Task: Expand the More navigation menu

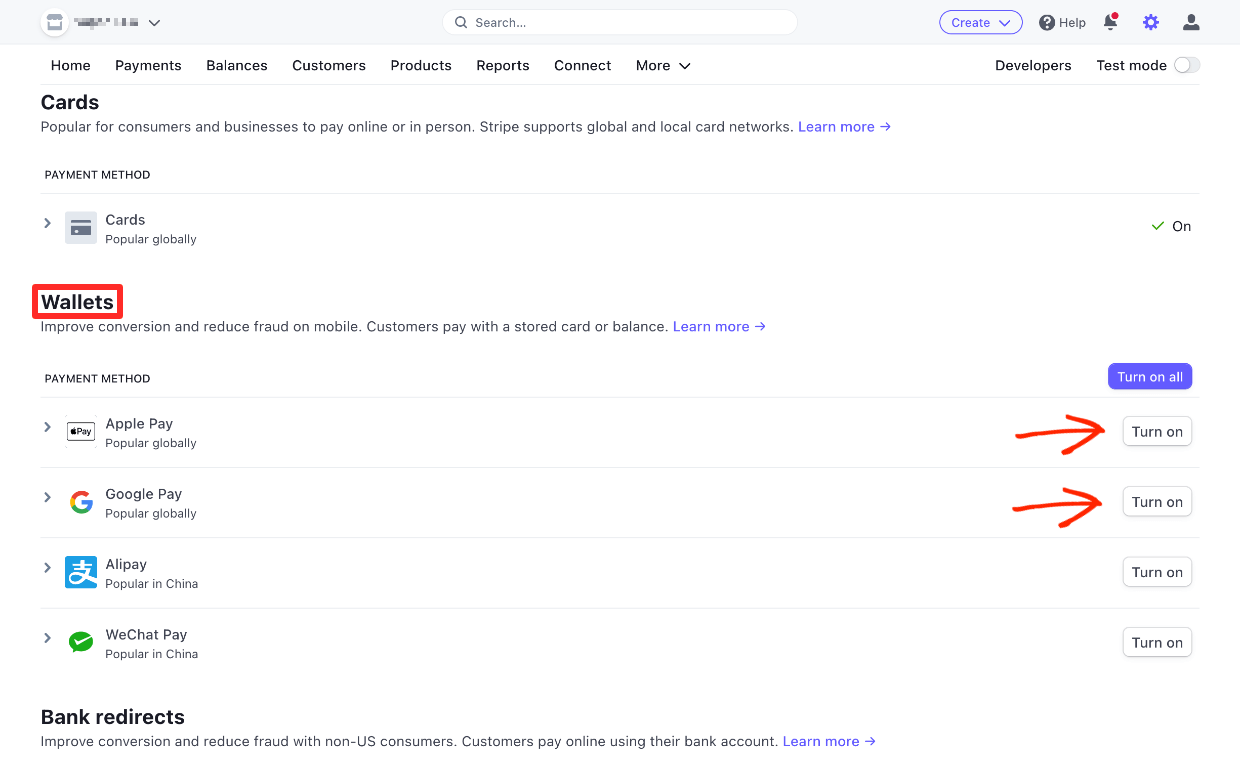Action: pyautogui.click(x=663, y=65)
